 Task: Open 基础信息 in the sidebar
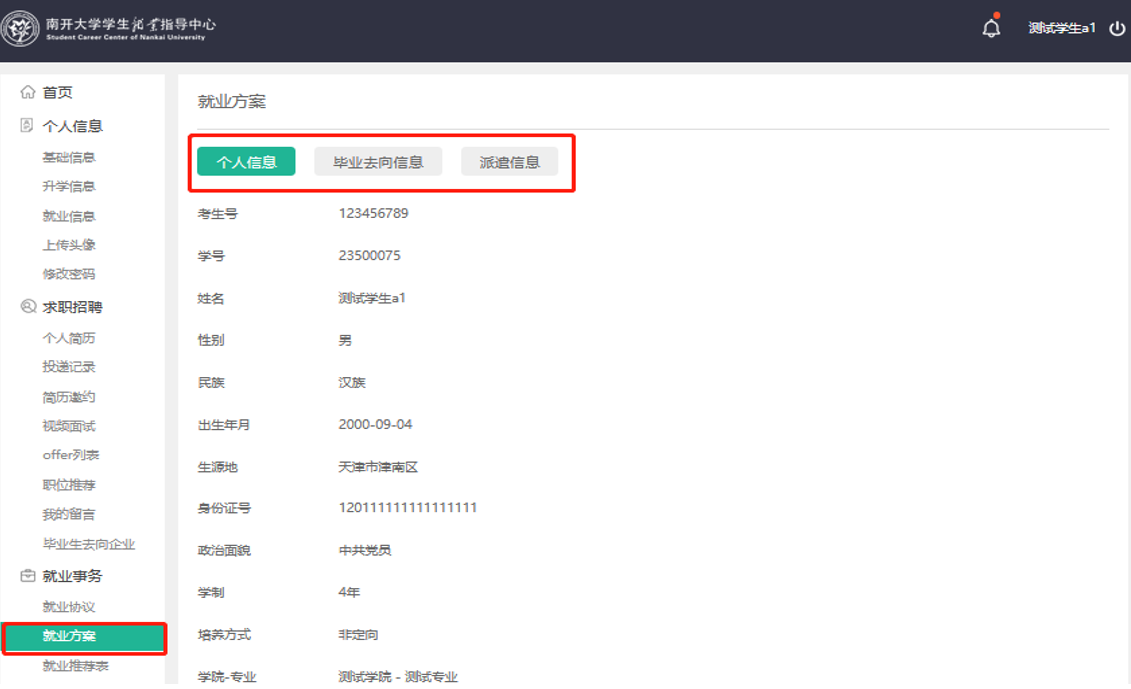point(69,157)
